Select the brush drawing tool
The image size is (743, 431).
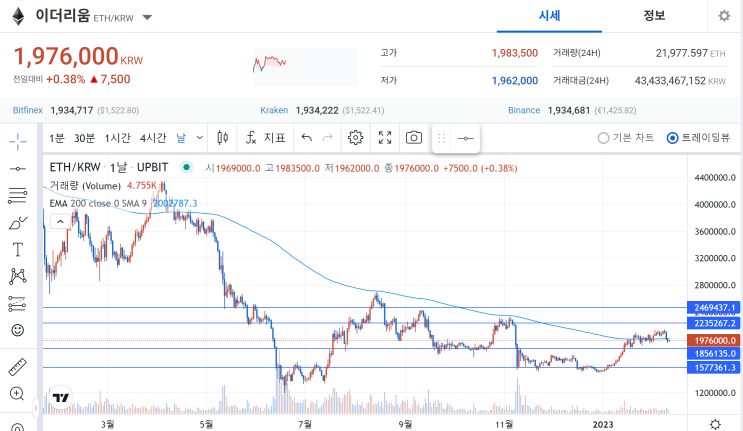coord(18,223)
